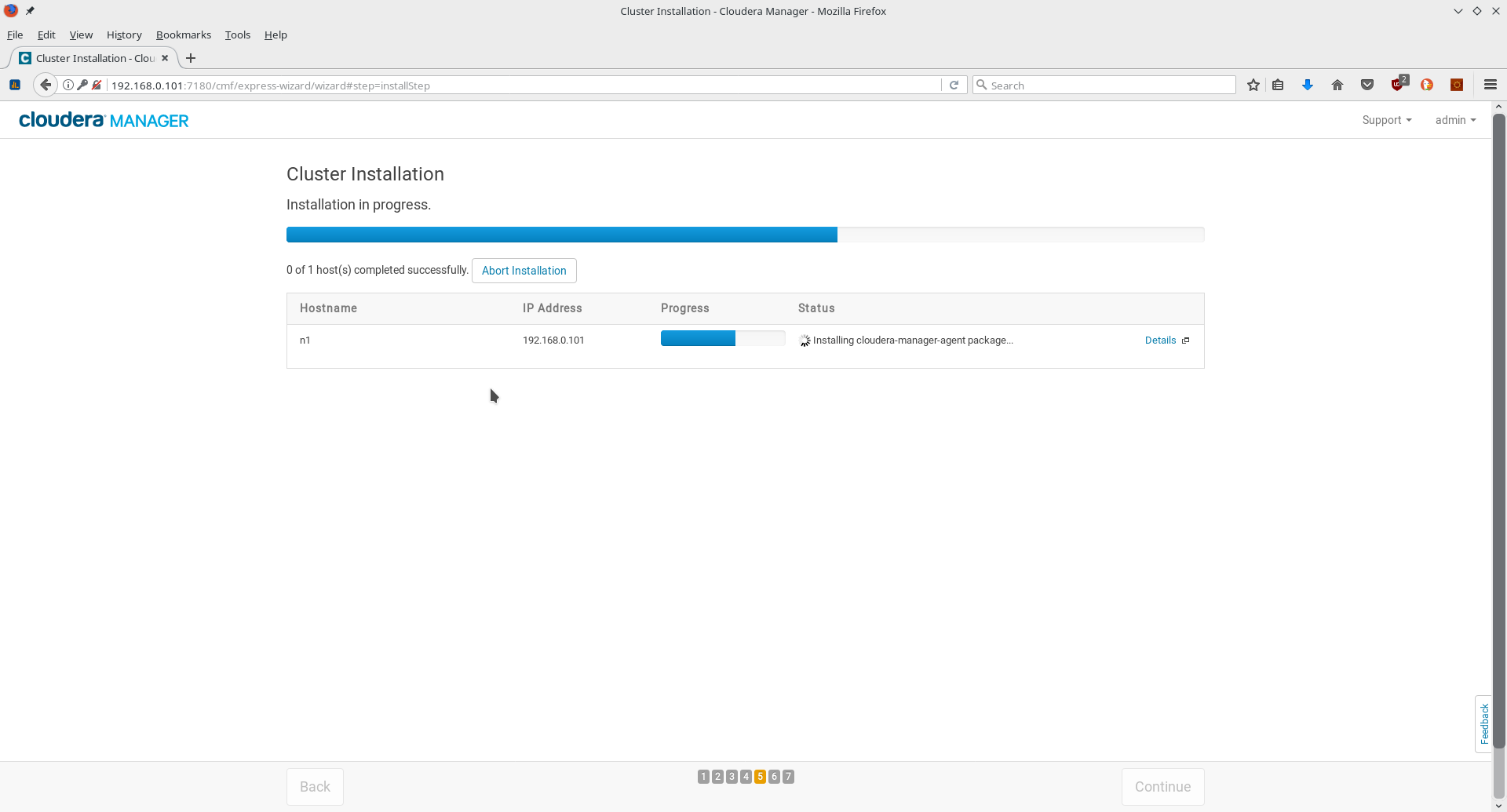
Task: Click the Continue button
Action: (1162, 787)
